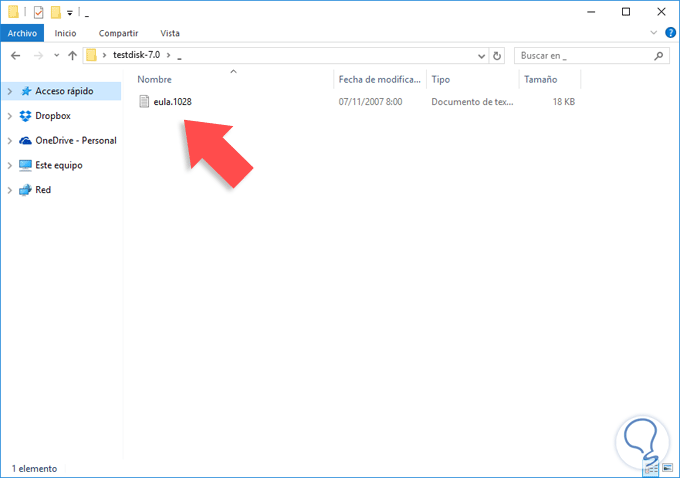Click the eula.1028 text document icon
The image size is (680, 478).
pyautogui.click(x=144, y=101)
